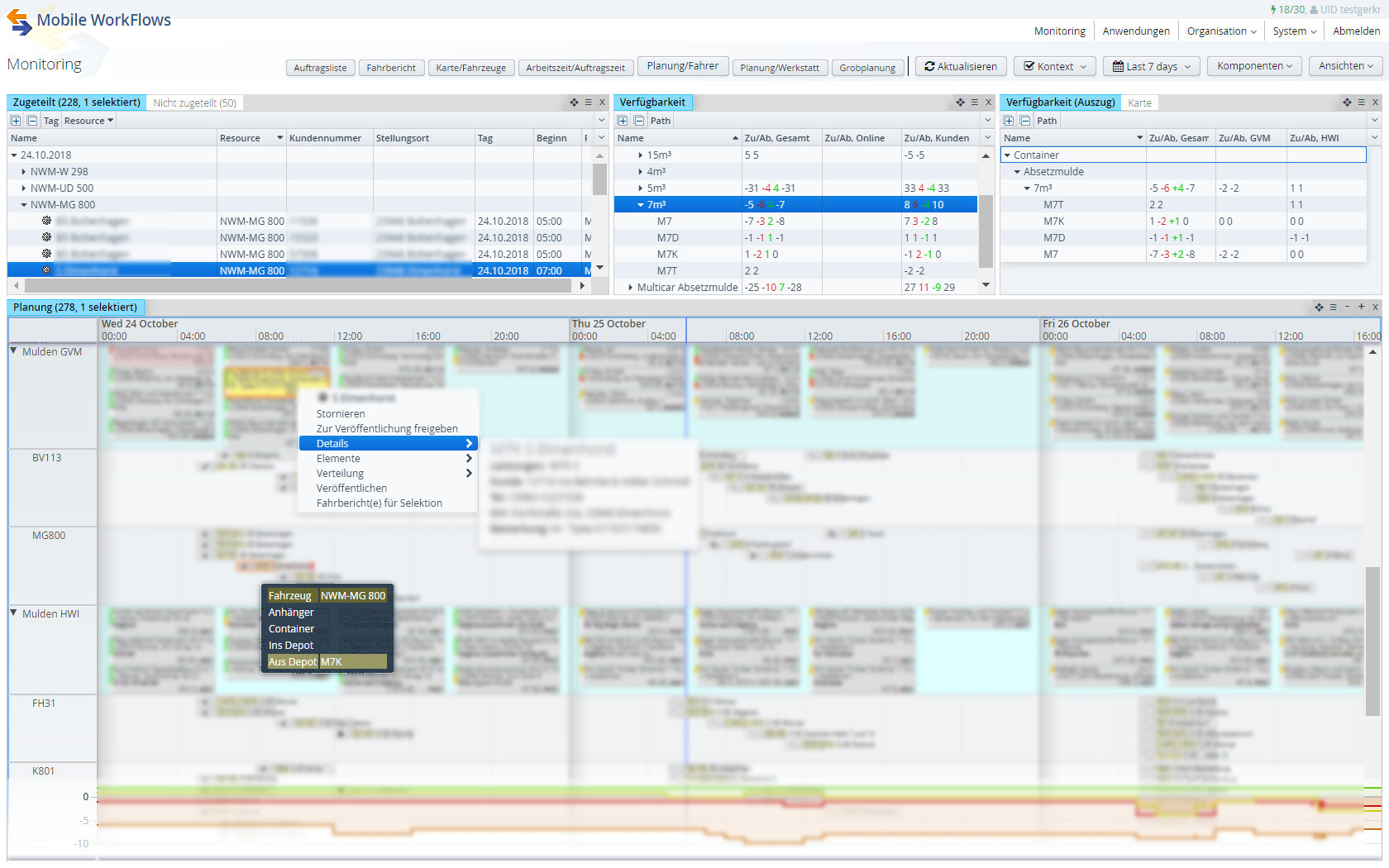1389x868 pixels.
Task: Expand the Multicar Absetzmulde tree row
Action: click(x=630, y=288)
